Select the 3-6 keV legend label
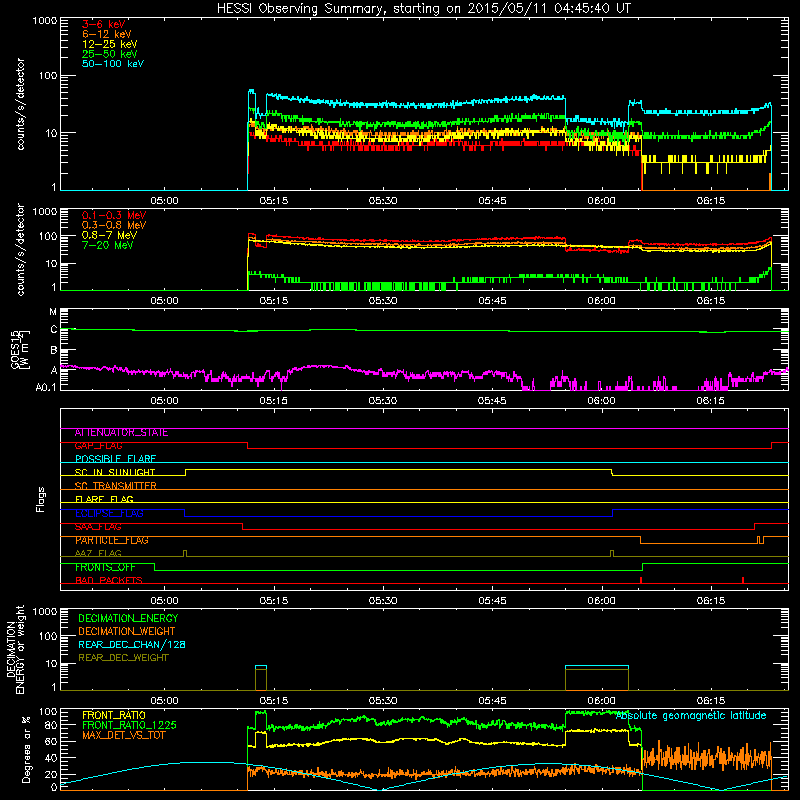 (x=104, y=24)
